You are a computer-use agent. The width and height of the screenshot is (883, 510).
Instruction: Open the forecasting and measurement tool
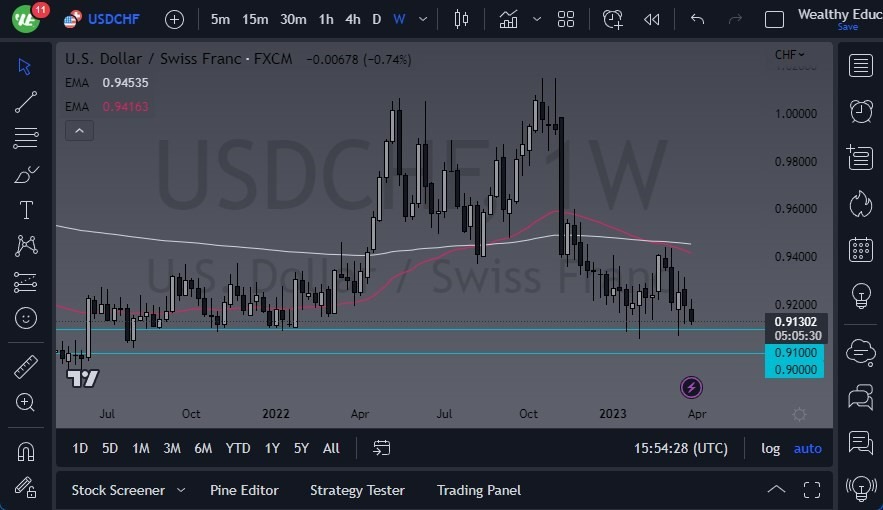click(25, 283)
